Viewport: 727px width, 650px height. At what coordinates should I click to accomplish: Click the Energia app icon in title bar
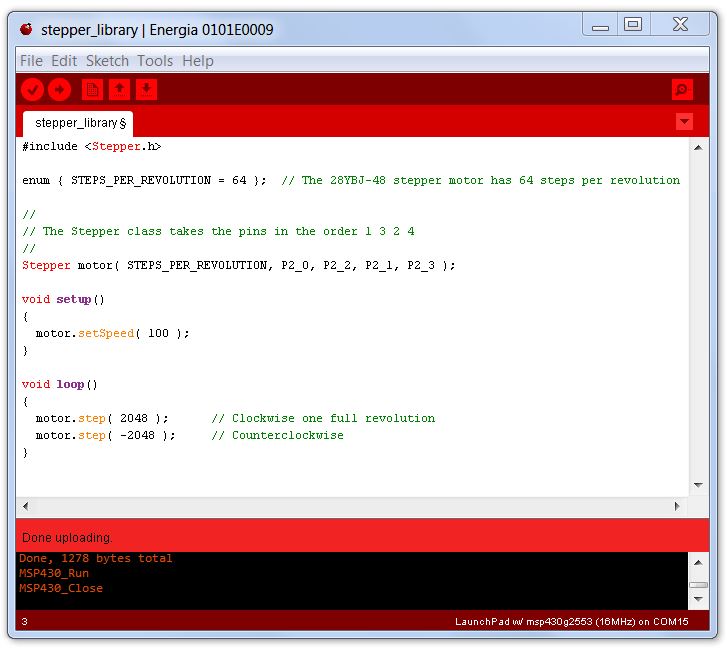[27, 29]
